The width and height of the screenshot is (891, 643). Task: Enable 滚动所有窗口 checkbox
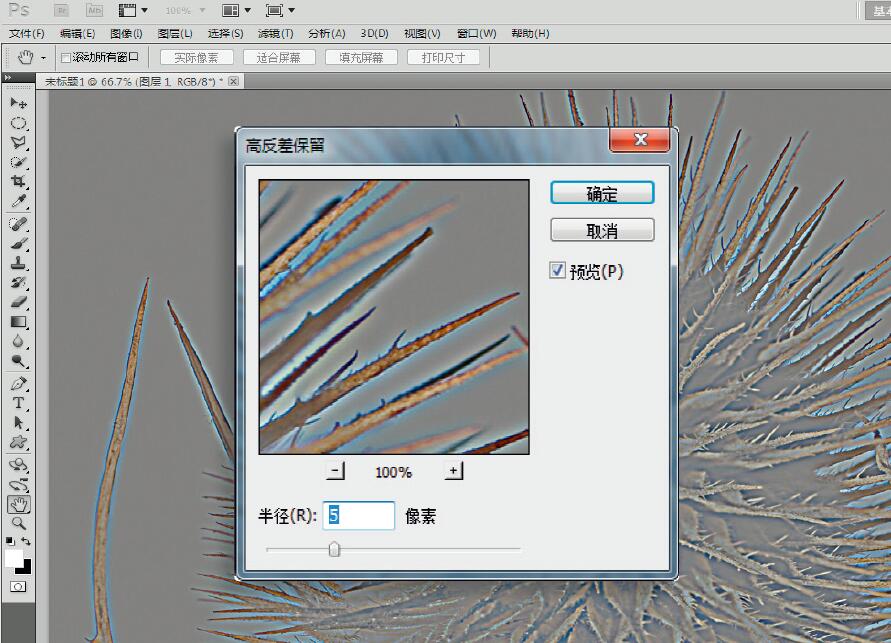coord(66,58)
